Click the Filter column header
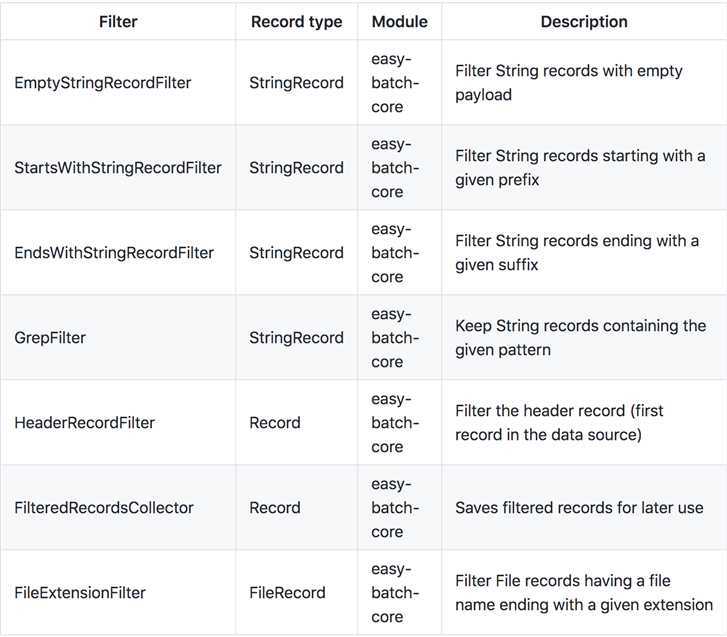 (x=118, y=22)
